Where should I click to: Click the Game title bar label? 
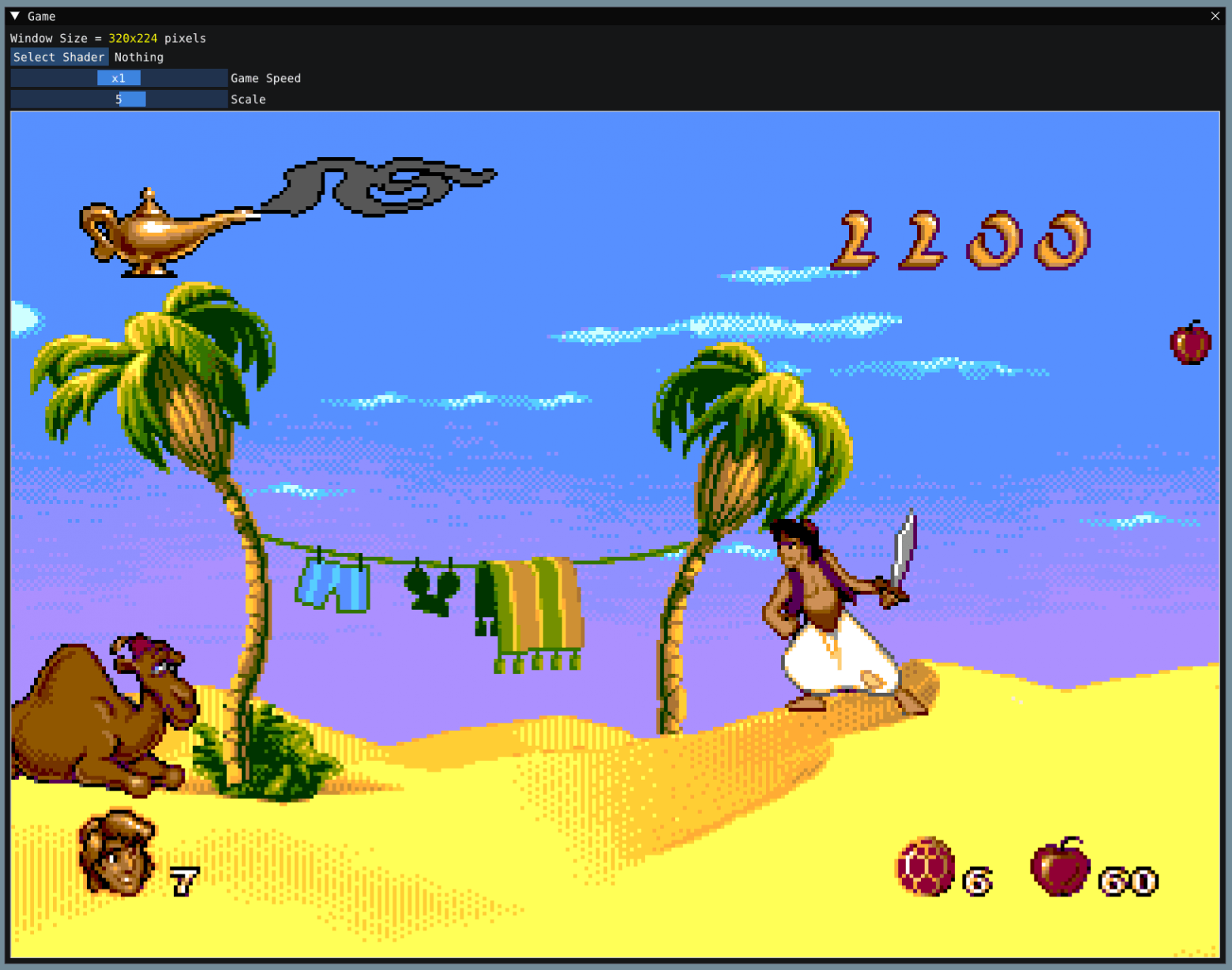click(x=39, y=15)
